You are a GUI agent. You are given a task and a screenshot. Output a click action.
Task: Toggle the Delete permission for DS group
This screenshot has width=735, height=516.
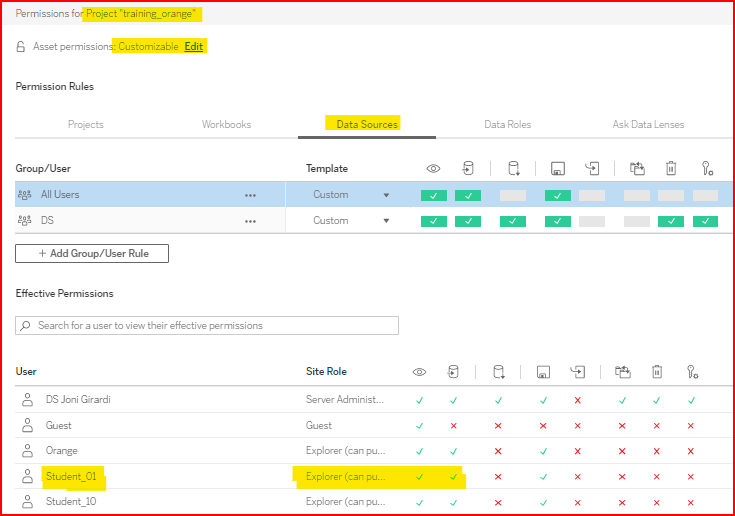tap(671, 221)
